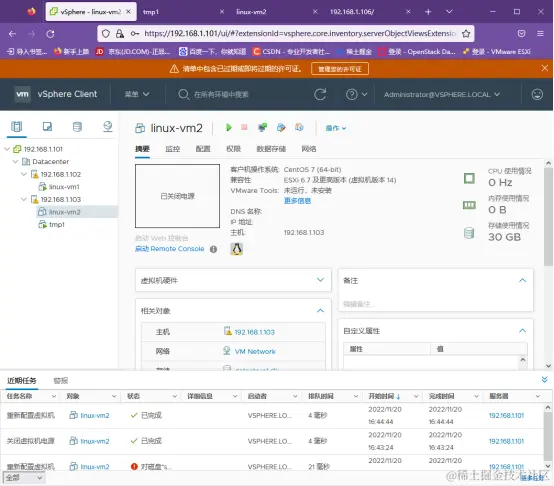Click the Pocket save icon in browser
Viewport: 554px width, 486px height.
click(521, 34)
